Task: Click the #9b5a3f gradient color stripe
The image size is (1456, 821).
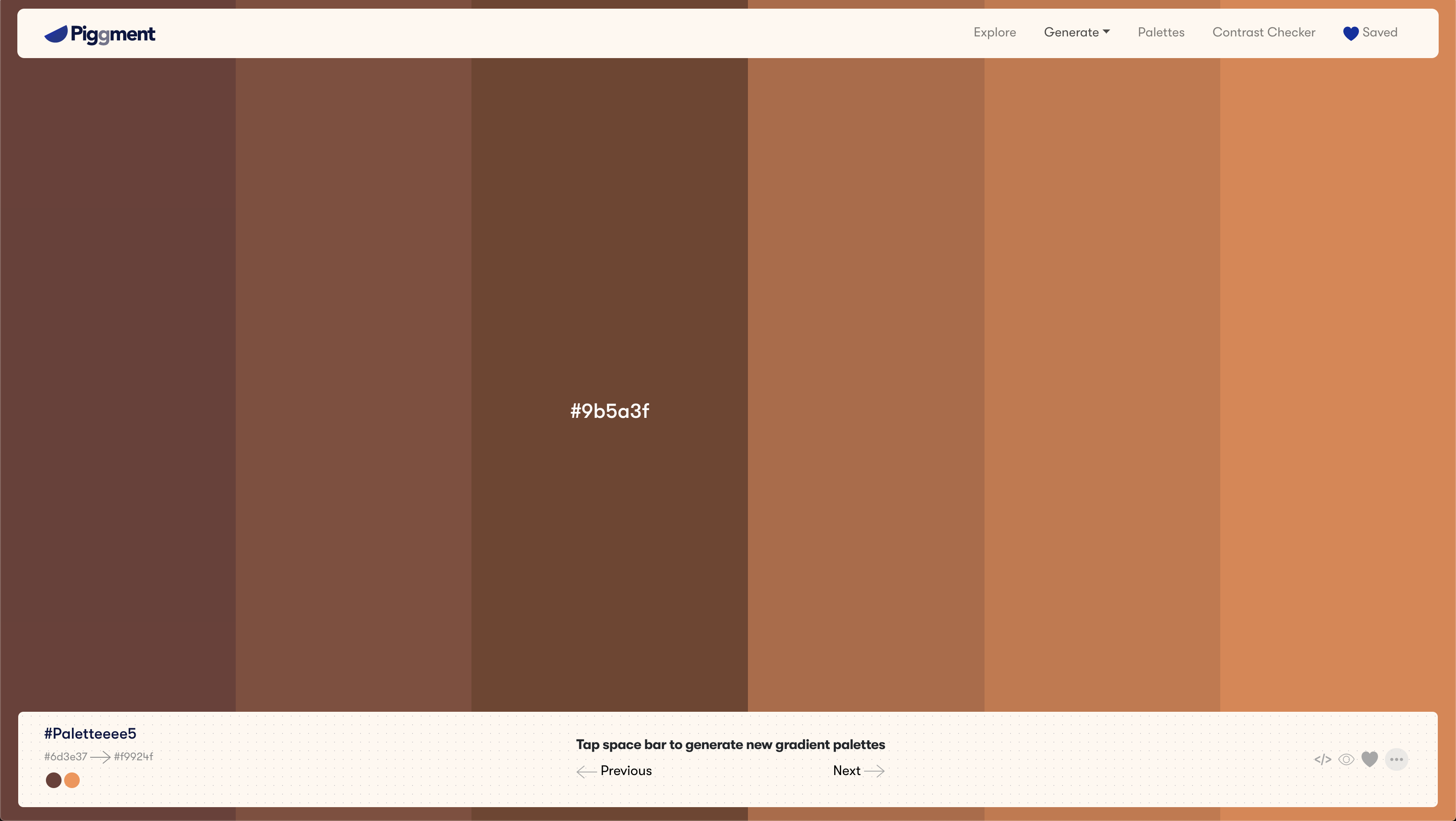Action: pyautogui.click(x=609, y=411)
